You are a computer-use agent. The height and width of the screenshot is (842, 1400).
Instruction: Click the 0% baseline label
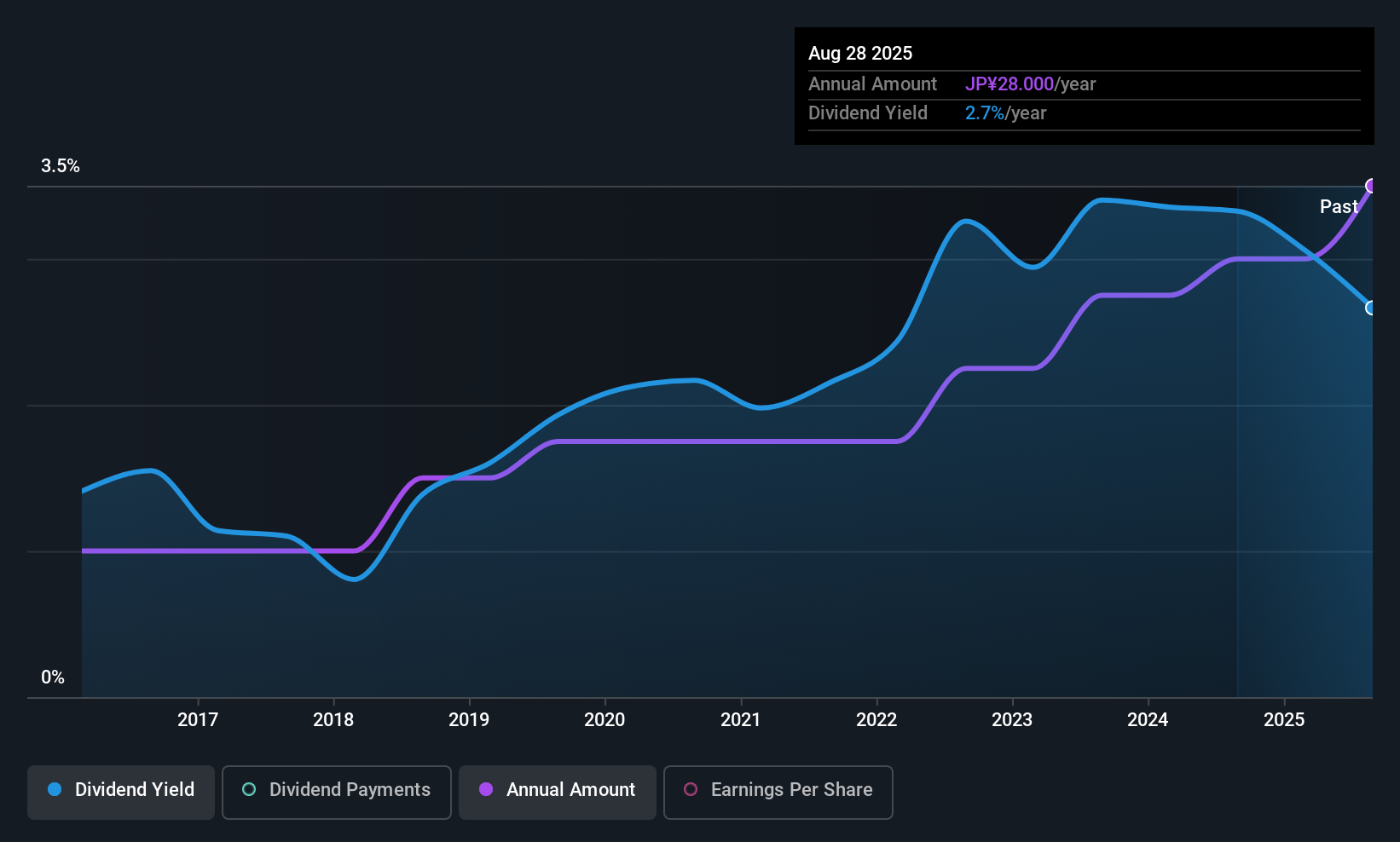click(53, 677)
